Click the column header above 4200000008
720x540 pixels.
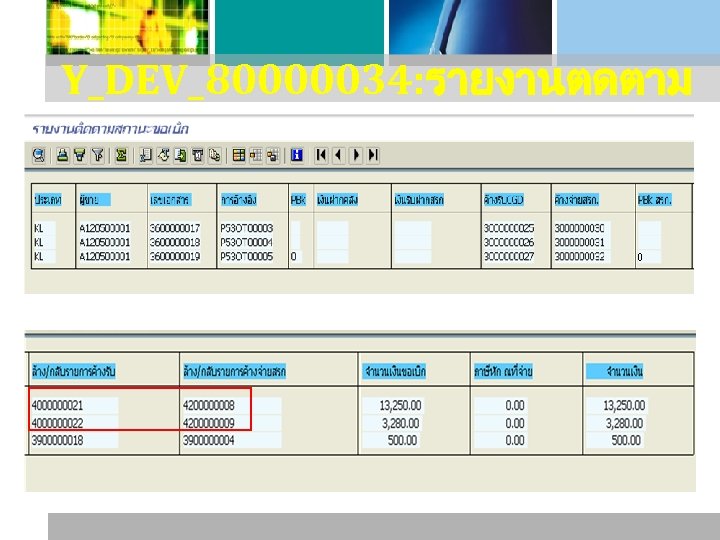click(x=234, y=371)
